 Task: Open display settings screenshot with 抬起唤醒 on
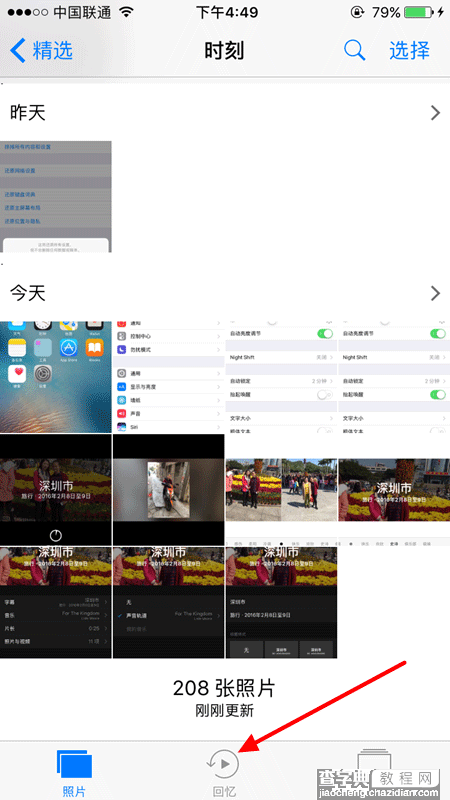pos(394,377)
